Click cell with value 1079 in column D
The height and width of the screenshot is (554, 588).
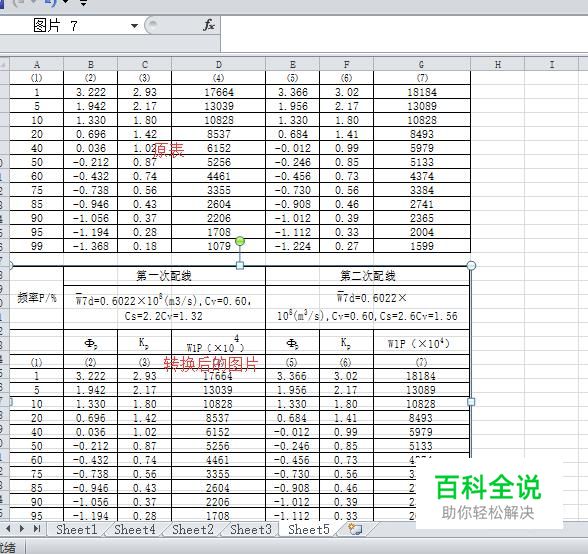(218, 246)
